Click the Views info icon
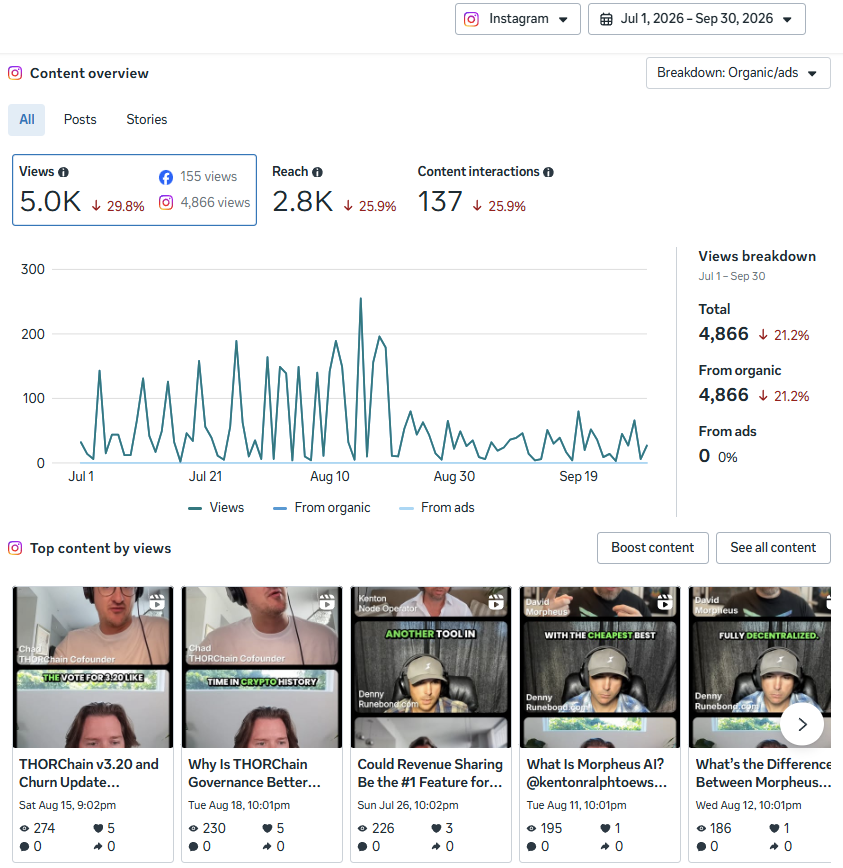Image resolution: width=843 pixels, height=868 pixels. [64, 172]
